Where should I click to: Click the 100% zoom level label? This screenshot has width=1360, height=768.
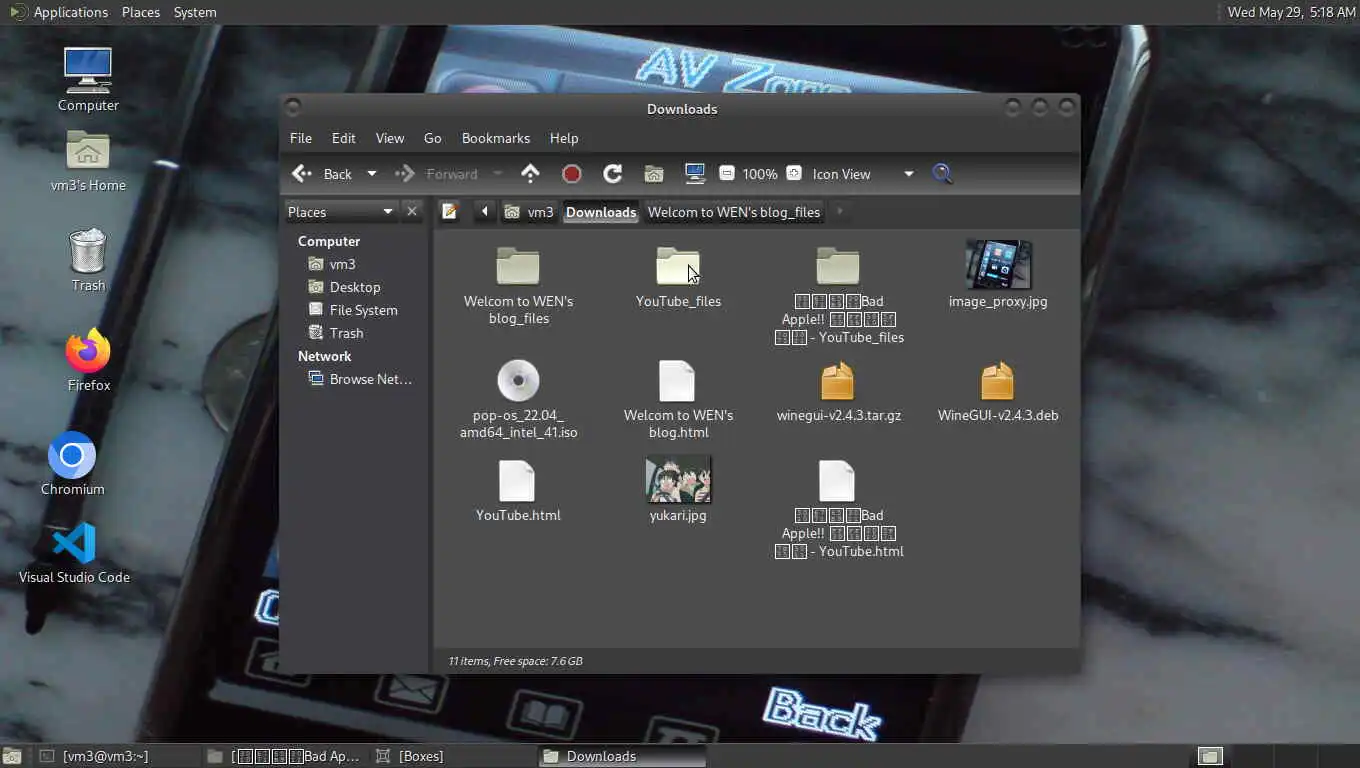click(759, 174)
